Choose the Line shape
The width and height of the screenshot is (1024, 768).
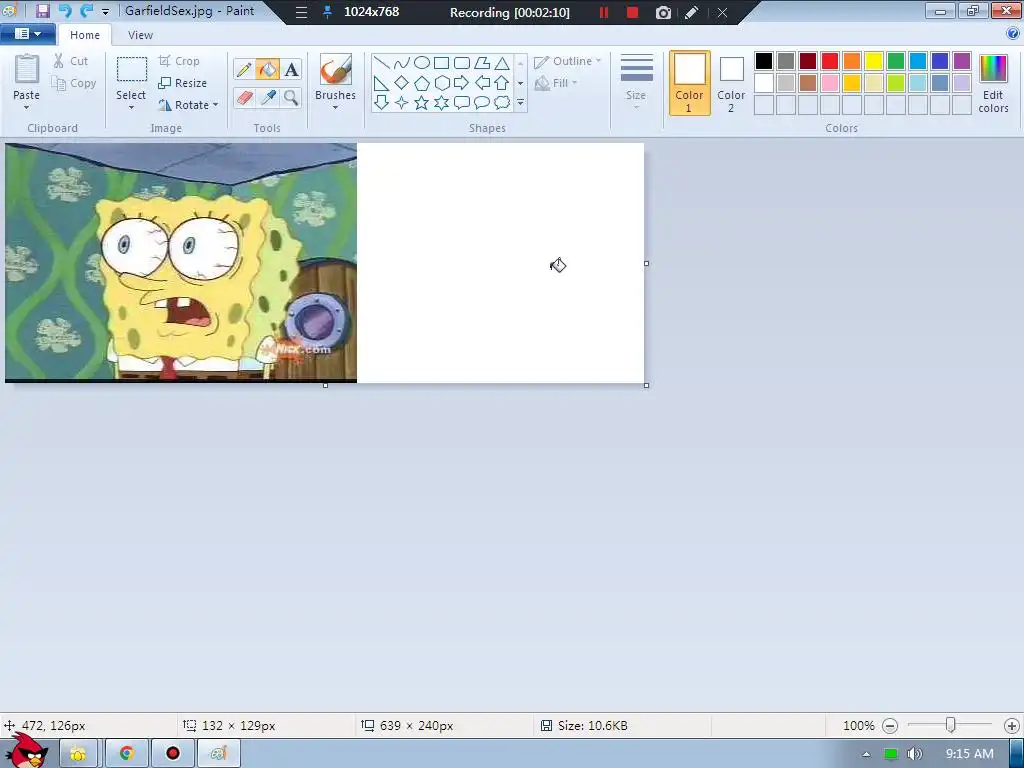click(381, 63)
